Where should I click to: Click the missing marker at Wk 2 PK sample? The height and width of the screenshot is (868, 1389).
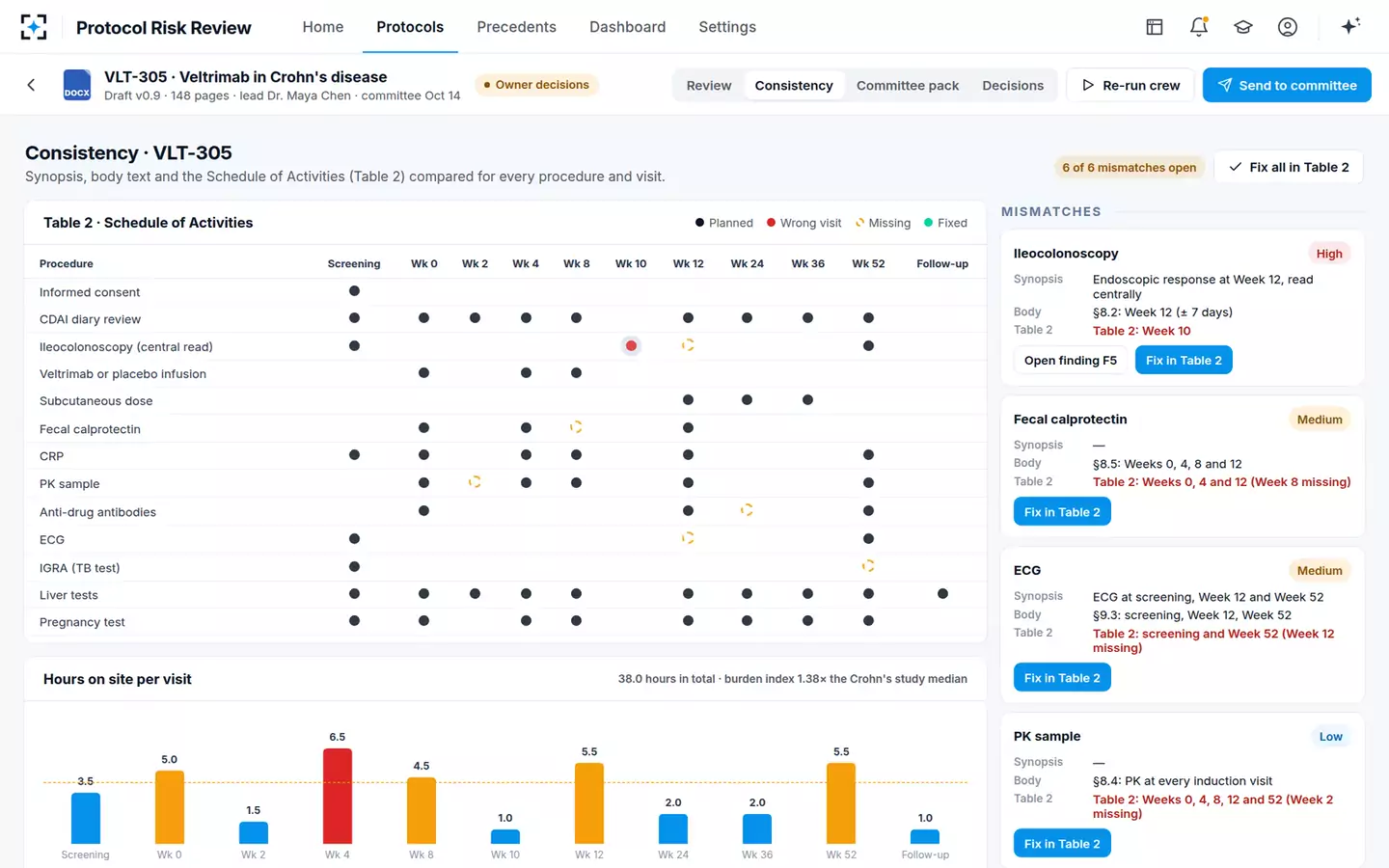click(x=475, y=481)
